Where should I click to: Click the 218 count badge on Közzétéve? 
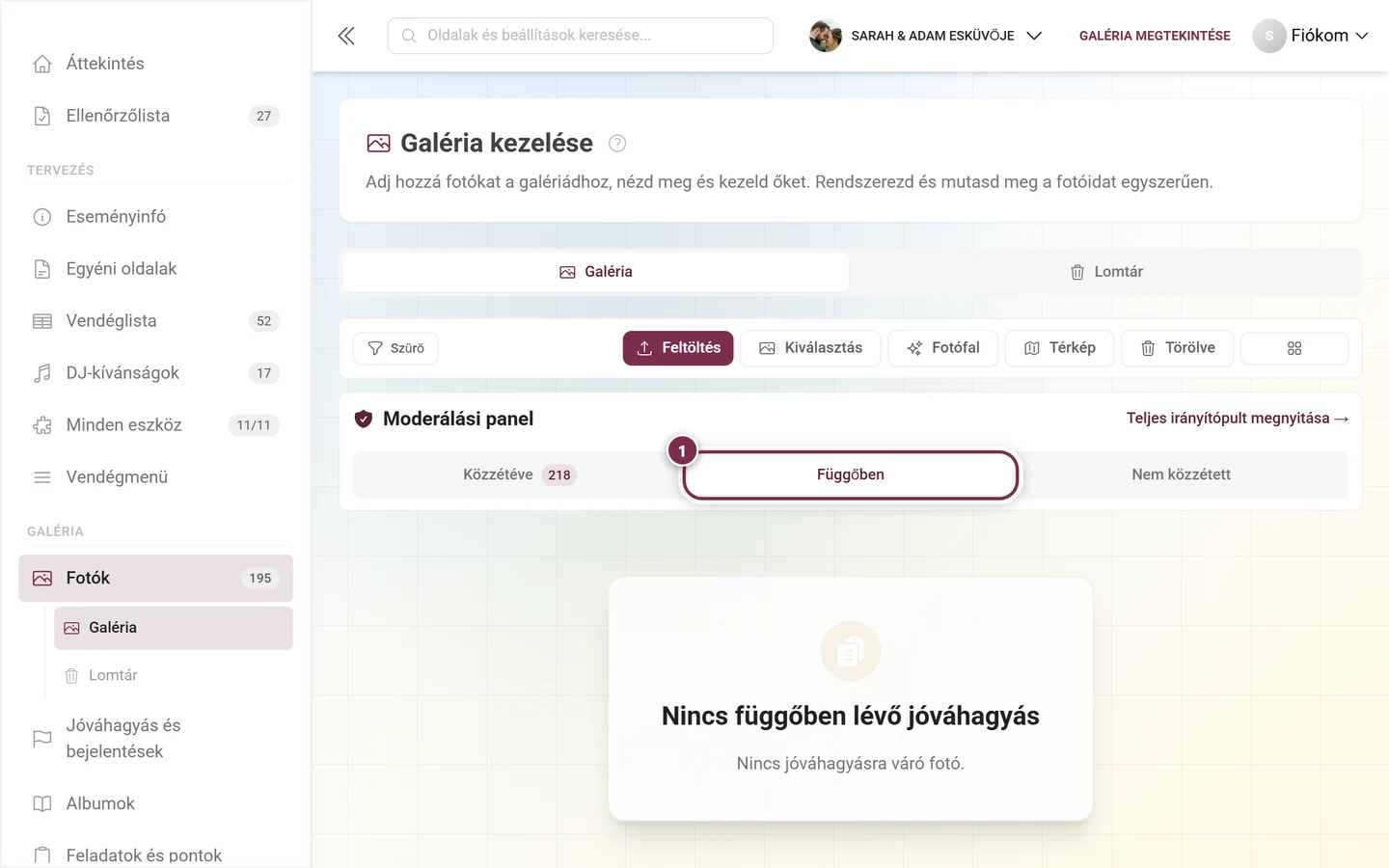point(559,475)
